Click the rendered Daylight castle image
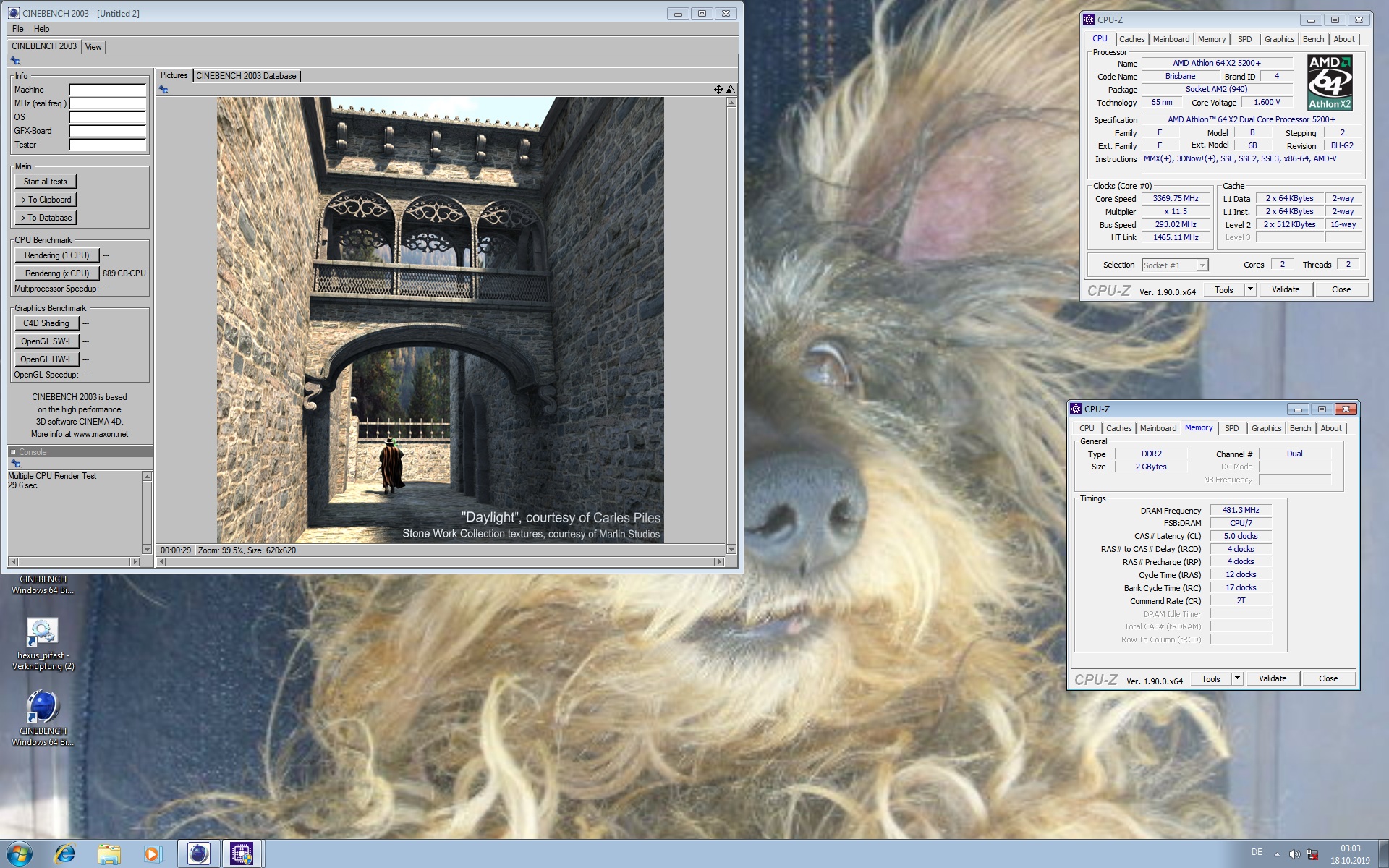This screenshot has width=1389, height=868. pyautogui.click(x=440, y=320)
